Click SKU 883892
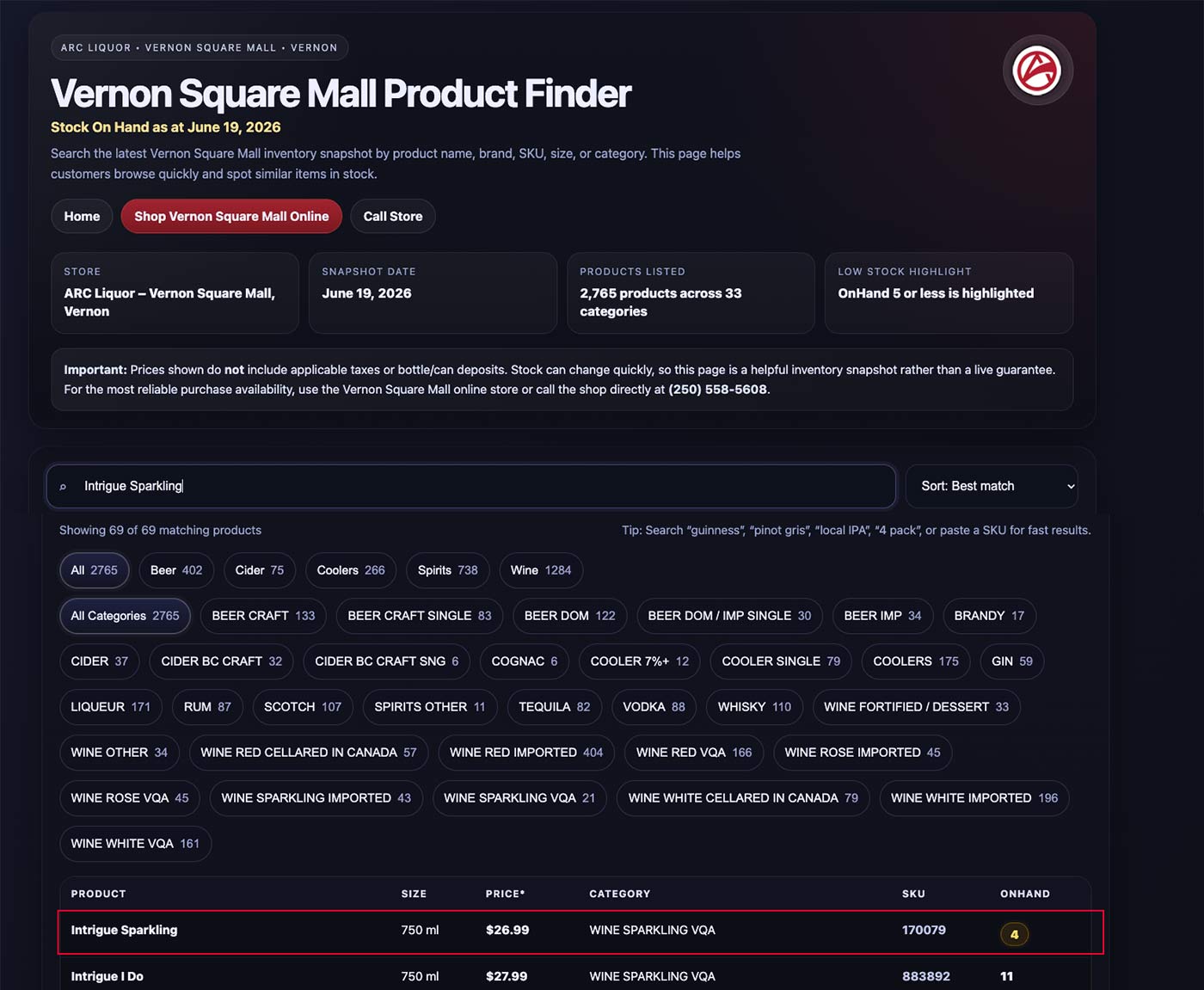The image size is (1204, 990). 926,976
